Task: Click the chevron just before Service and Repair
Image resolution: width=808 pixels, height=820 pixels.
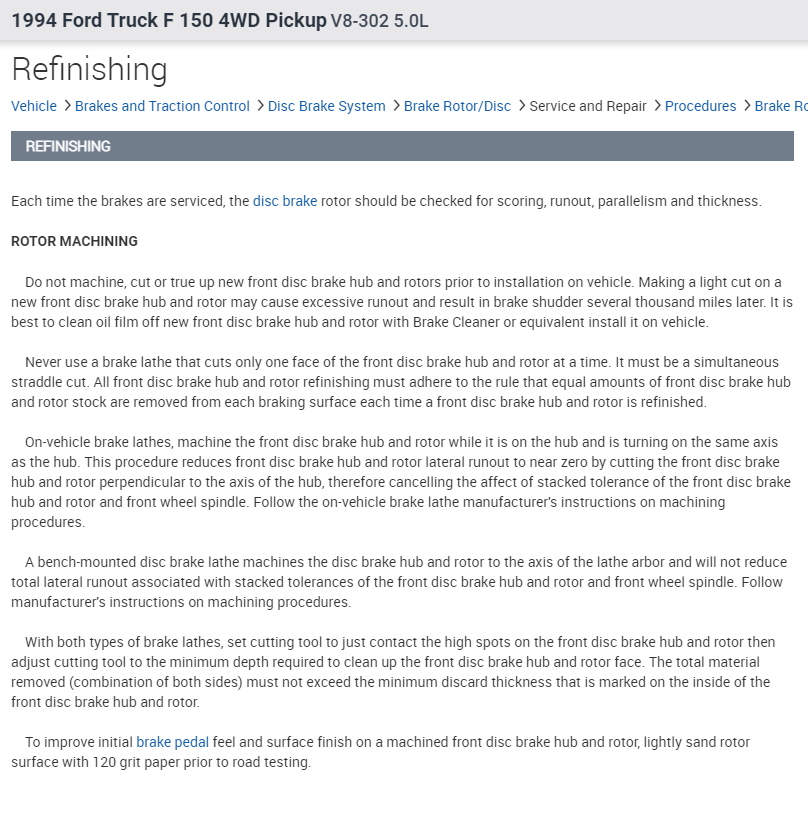Action: 521,106
